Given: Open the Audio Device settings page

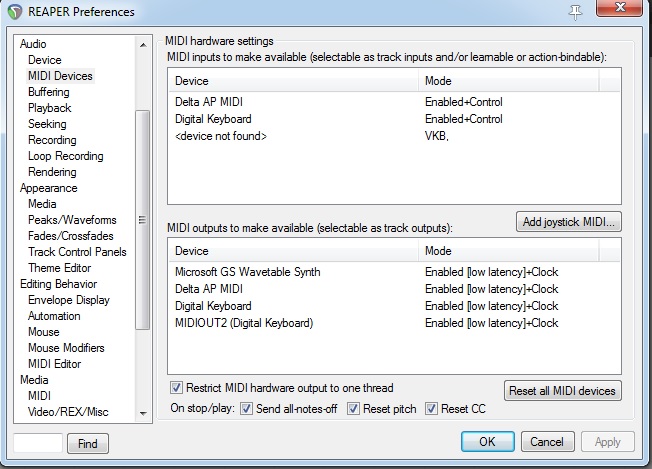Looking at the screenshot, I should (x=44, y=60).
